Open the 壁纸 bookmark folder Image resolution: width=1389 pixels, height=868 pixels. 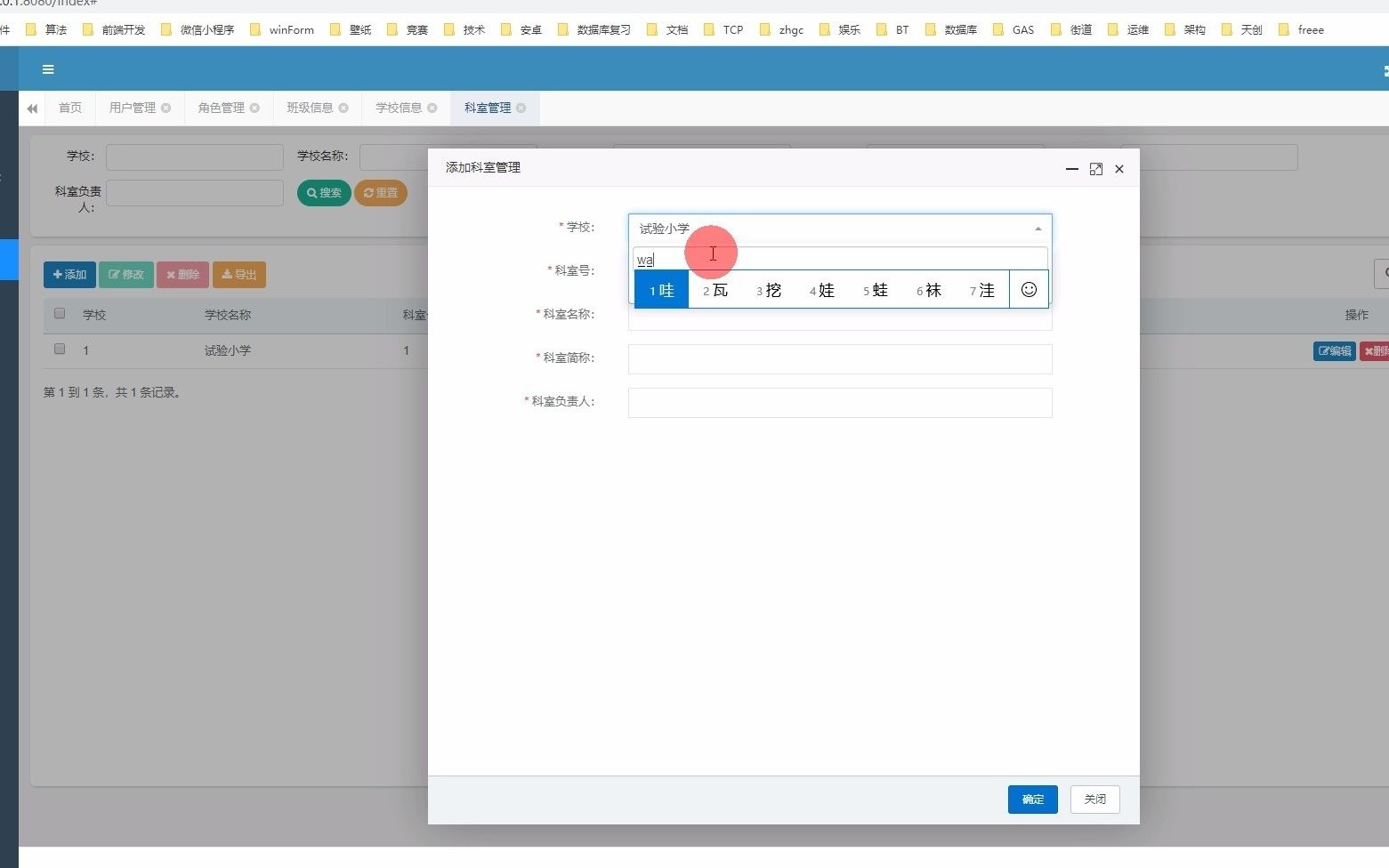(351, 29)
